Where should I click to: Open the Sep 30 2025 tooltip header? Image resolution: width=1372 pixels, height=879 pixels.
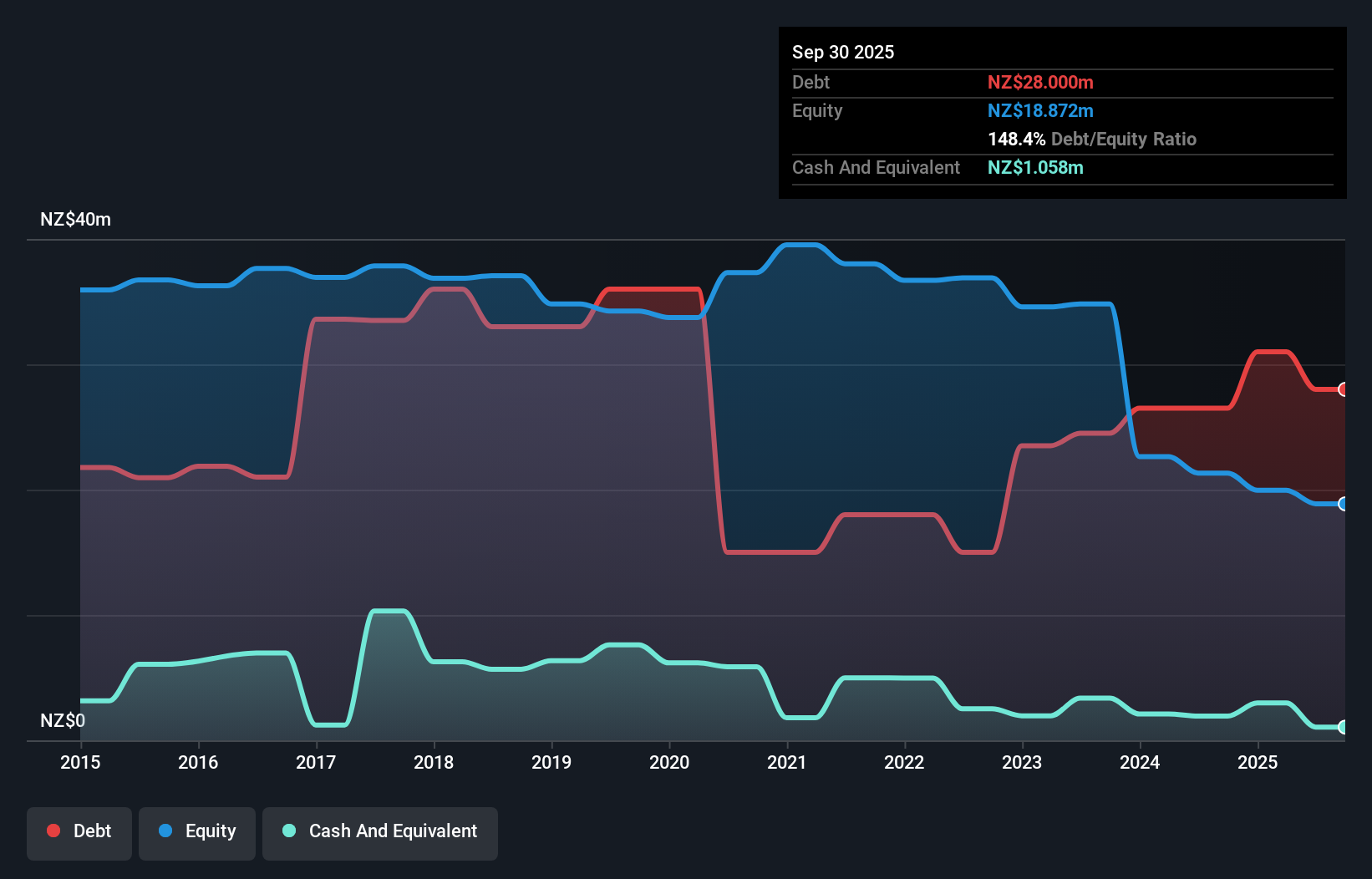click(x=844, y=52)
